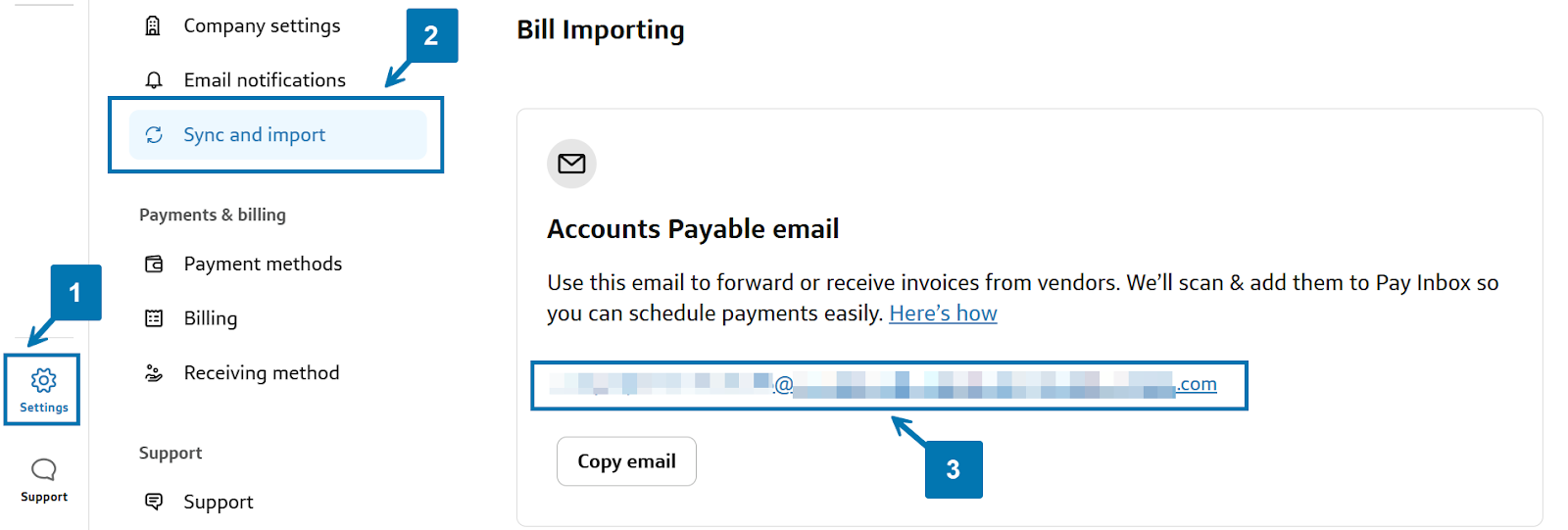1568x530 pixels.
Task: Open Settings via the gear icon
Action: (x=43, y=380)
